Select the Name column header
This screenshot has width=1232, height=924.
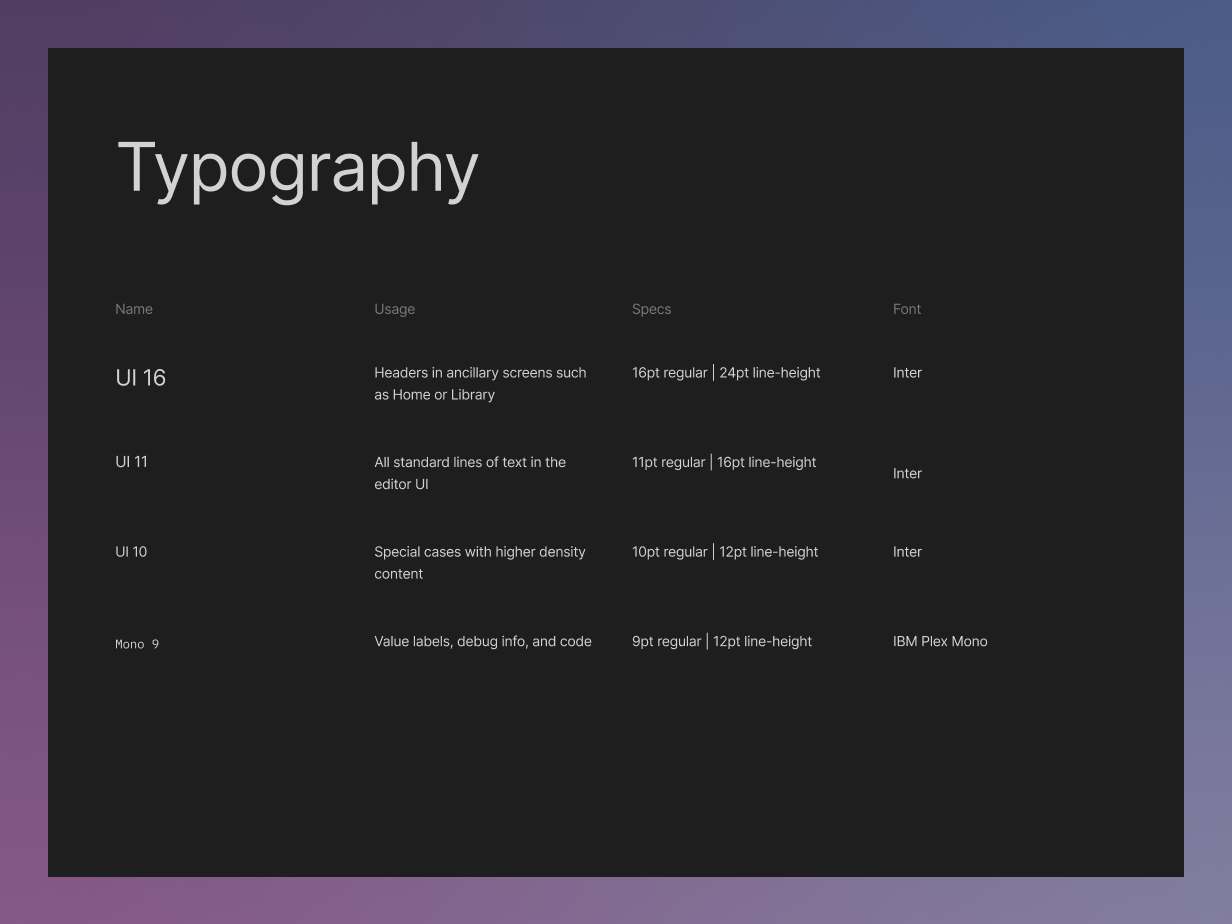134,309
